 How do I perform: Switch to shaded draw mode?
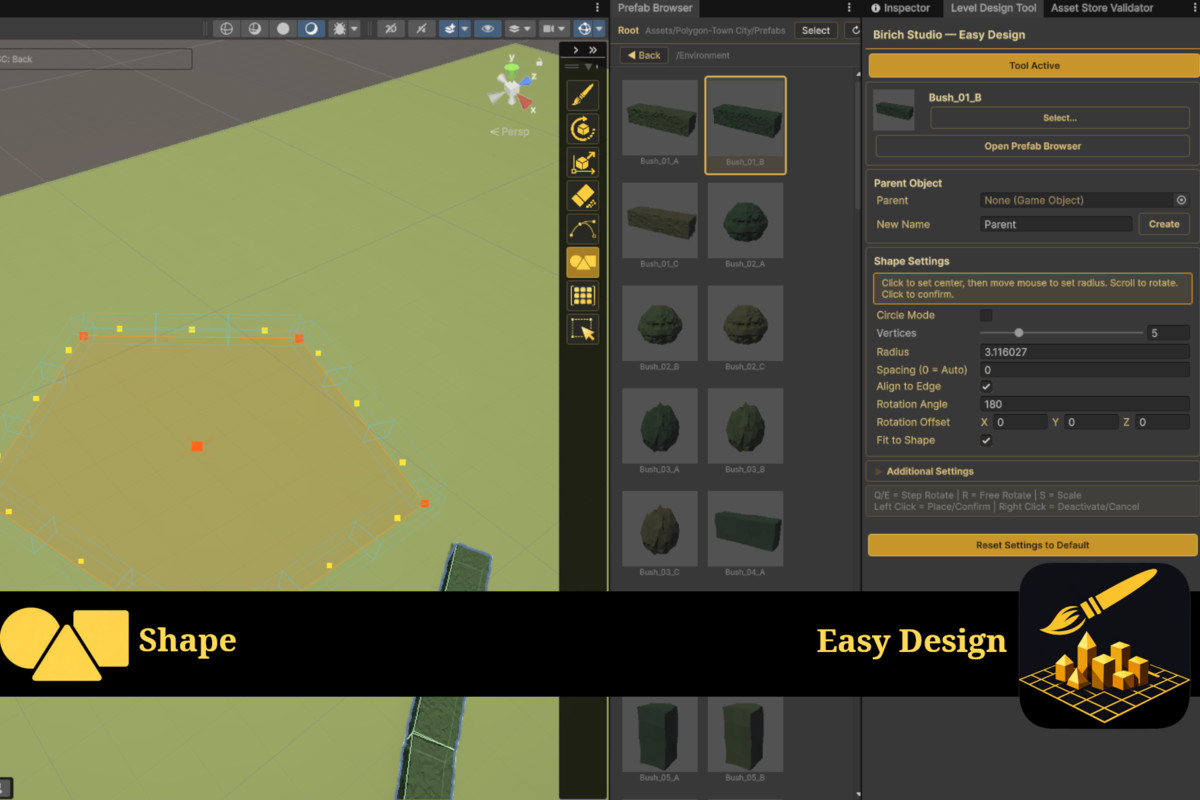311,29
